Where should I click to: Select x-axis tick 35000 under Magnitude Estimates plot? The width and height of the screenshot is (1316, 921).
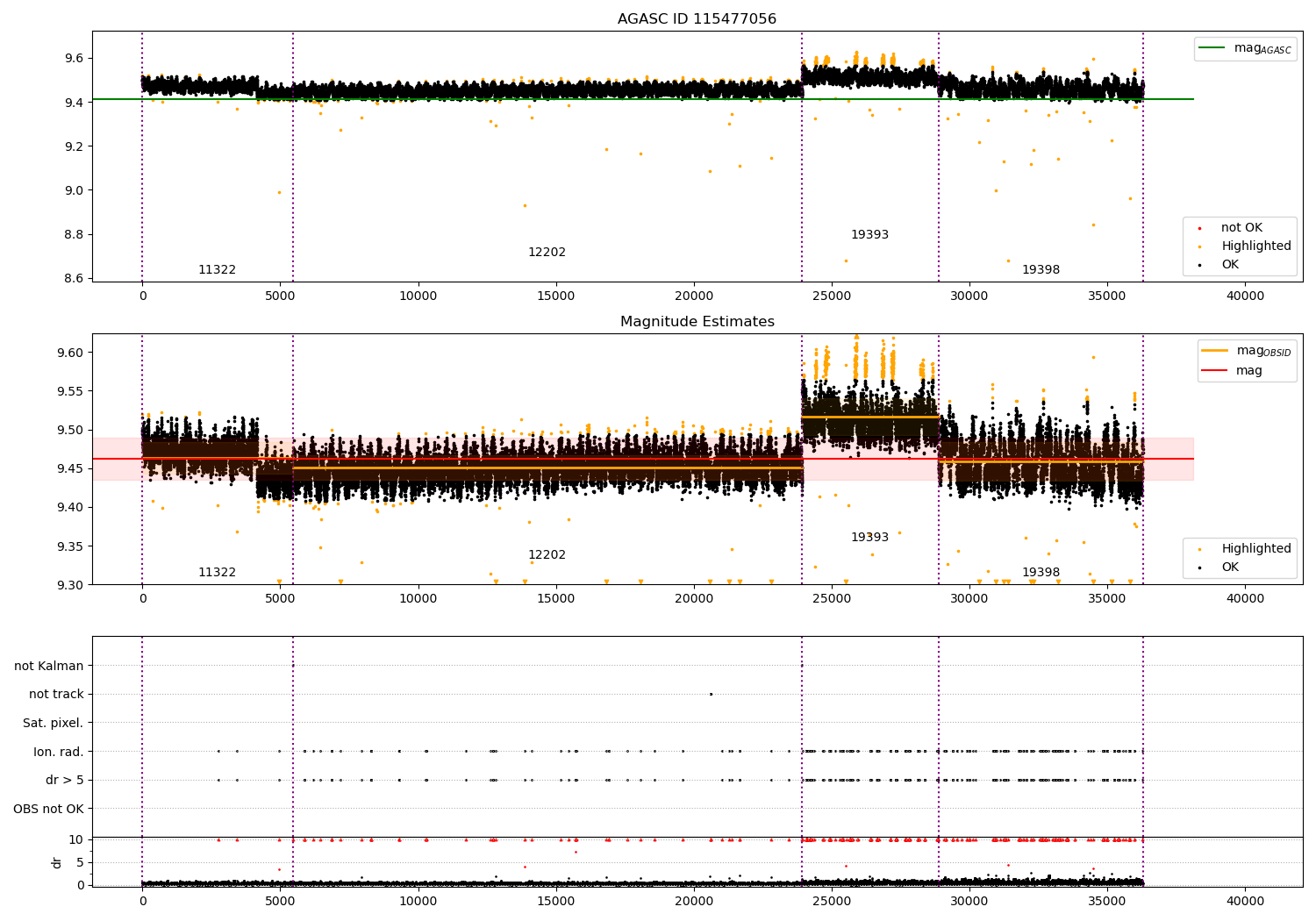point(1106,599)
